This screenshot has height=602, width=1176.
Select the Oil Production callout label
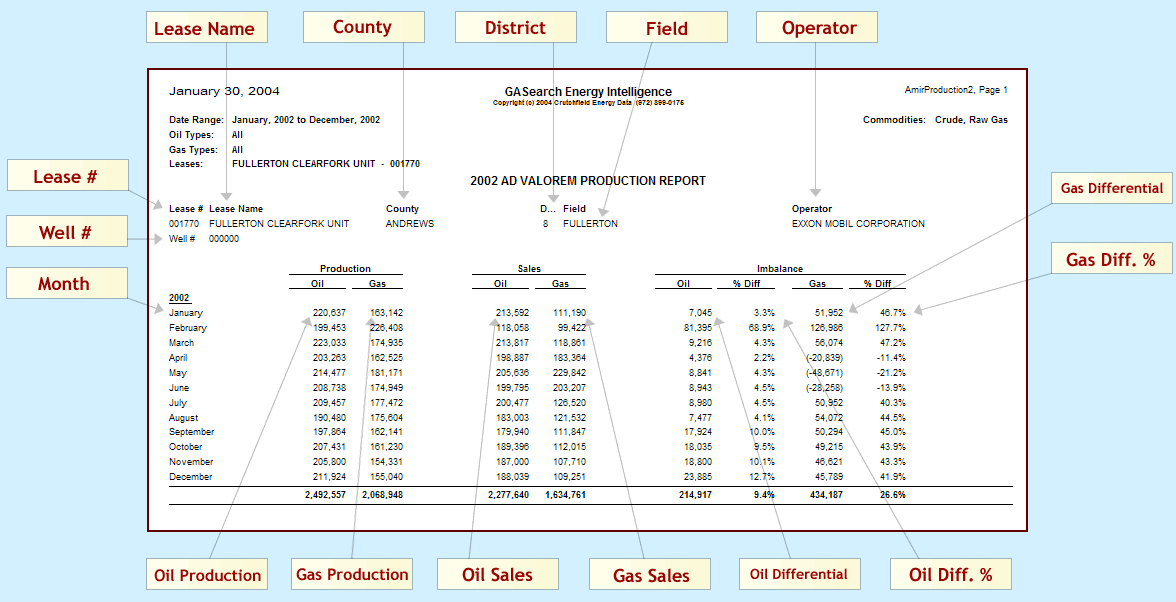pos(208,574)
